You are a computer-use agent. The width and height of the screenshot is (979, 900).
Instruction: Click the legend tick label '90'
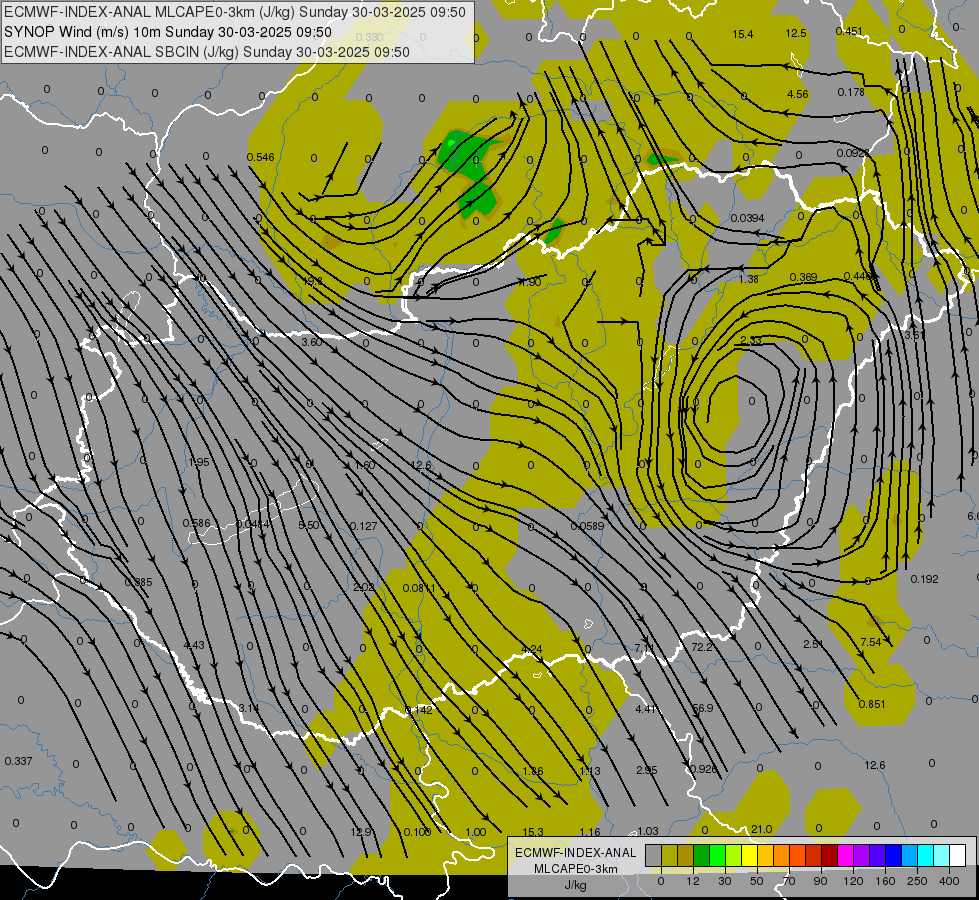(x=820, y=881)
